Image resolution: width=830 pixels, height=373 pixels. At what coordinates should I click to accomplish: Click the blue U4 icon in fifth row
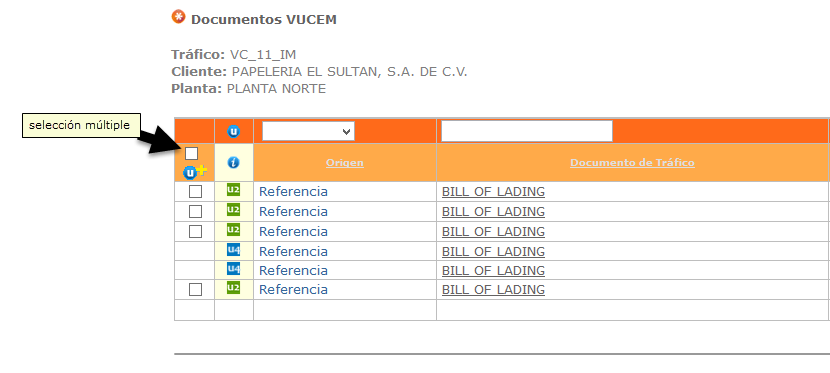(x=233, y=269)
